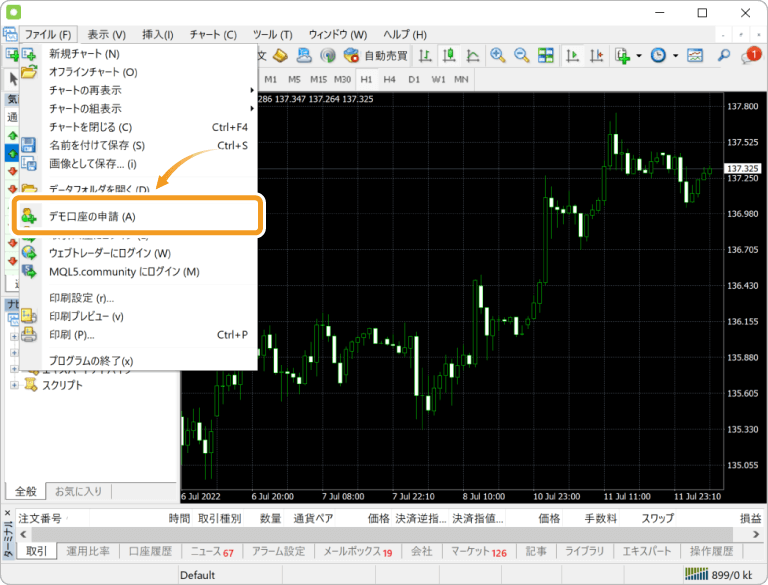Select 画像として保存 menu entry

(x=137, y=164)
